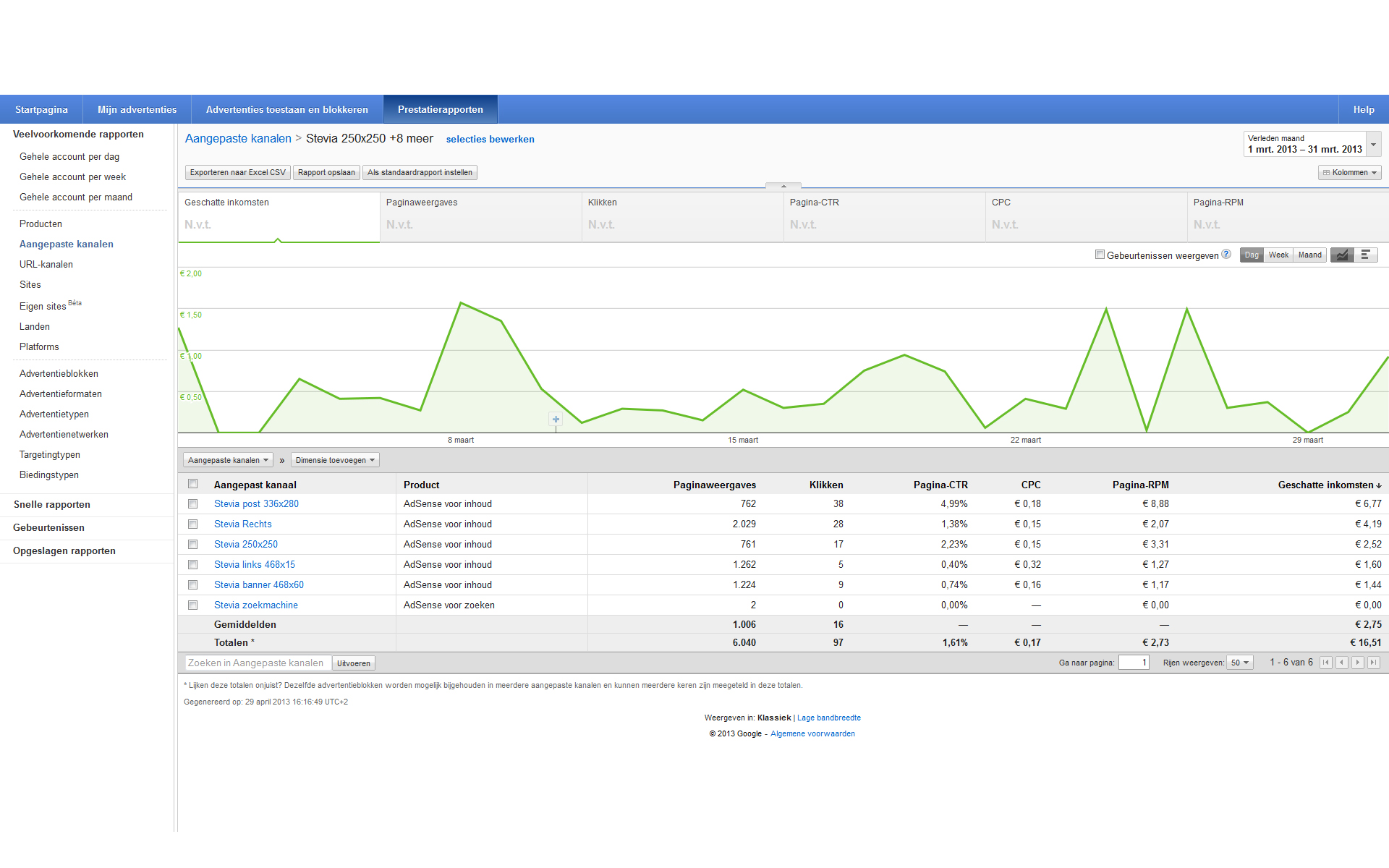Screen dimensions: 1389x868
Task: Switch chart granularity to Week
Action: 1278,255
